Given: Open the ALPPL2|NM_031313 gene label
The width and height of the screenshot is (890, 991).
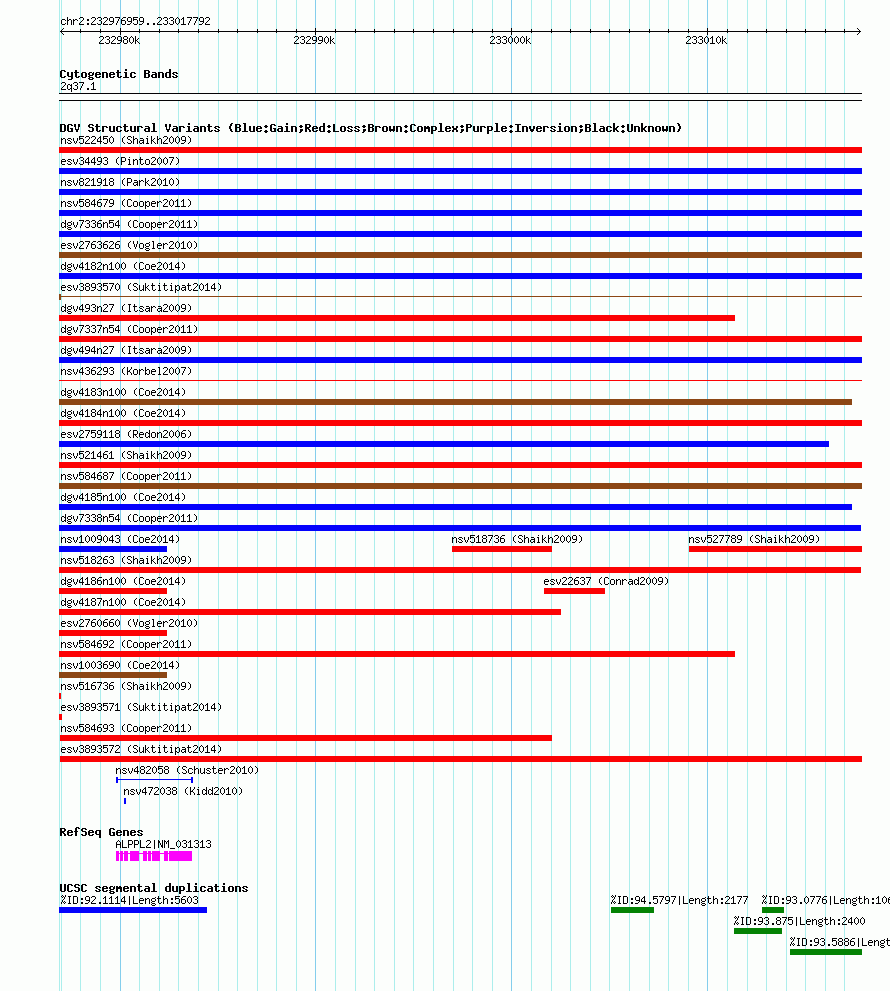Looking at the screenshot, I should coord(163,844).
